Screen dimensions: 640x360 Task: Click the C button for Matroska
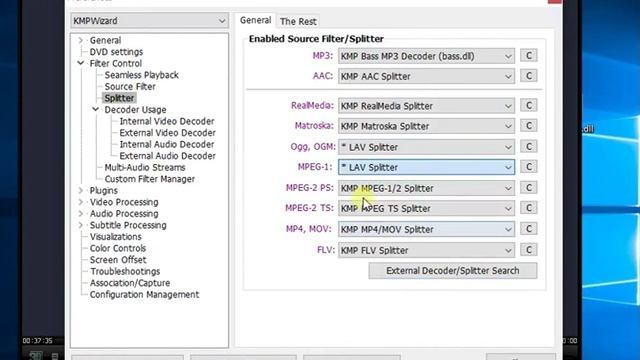[529, 126]
